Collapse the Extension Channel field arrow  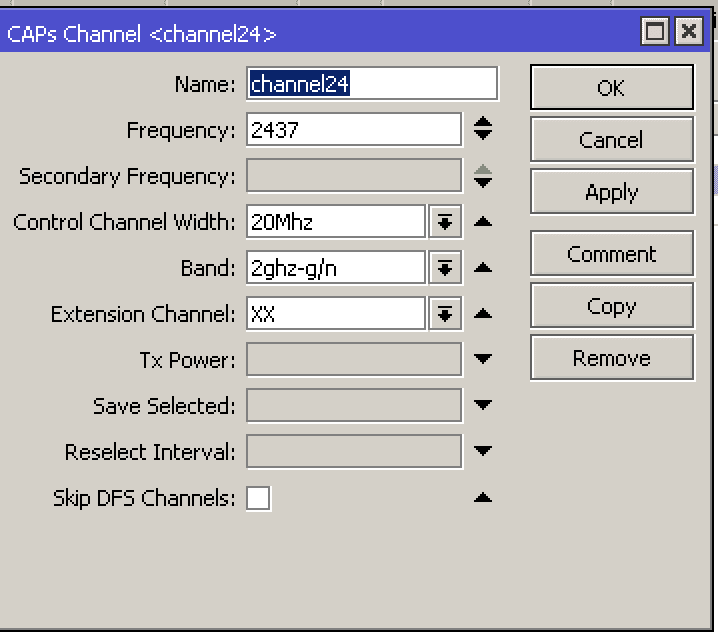point(483,314)
